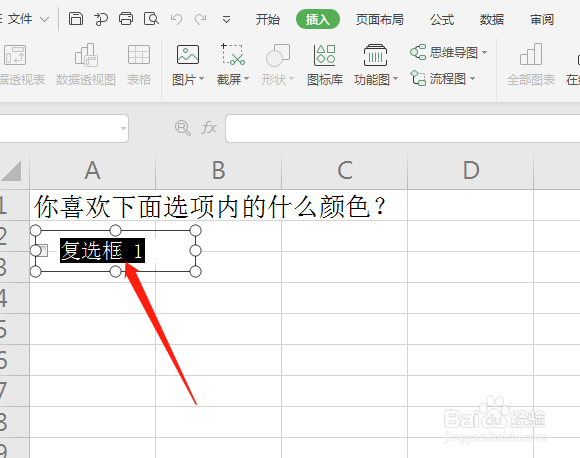This screenshot has height=458, width=580.
Task: Toggle the 复选框 1 checkbox square
Action: click(44, 250)
